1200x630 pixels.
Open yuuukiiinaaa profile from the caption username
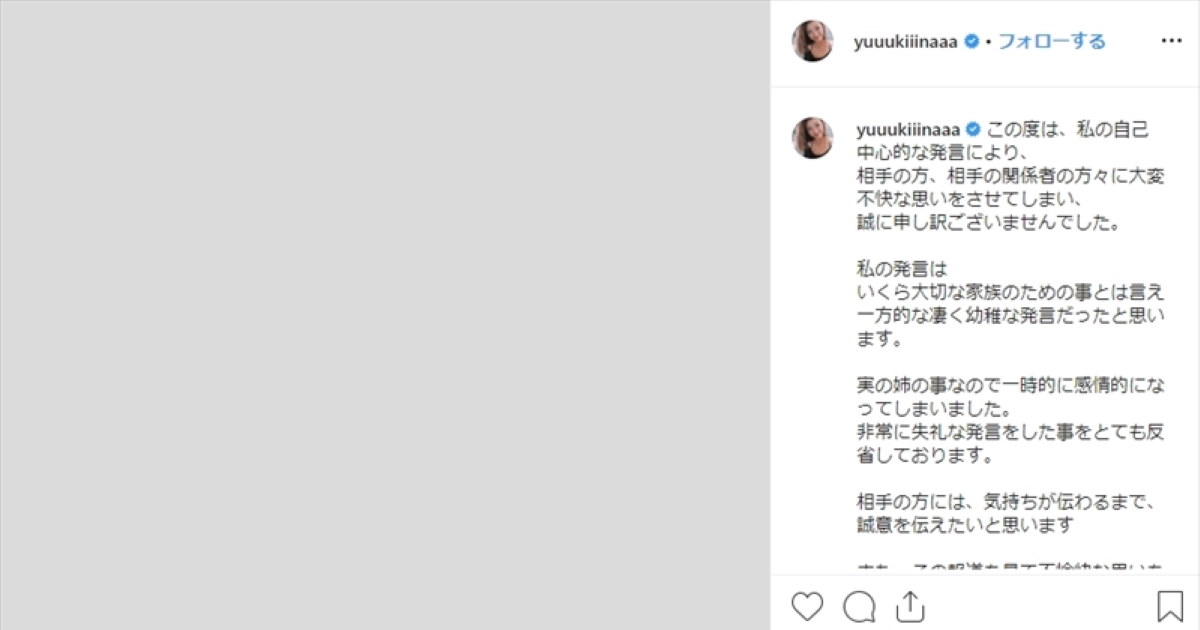click(907, 129)
